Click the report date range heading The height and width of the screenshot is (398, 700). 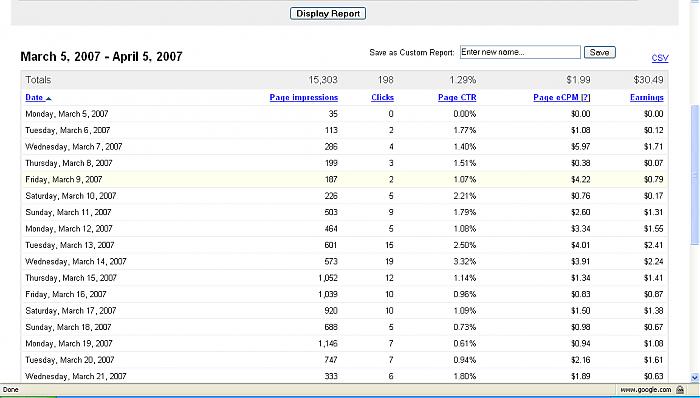[101, 57]
